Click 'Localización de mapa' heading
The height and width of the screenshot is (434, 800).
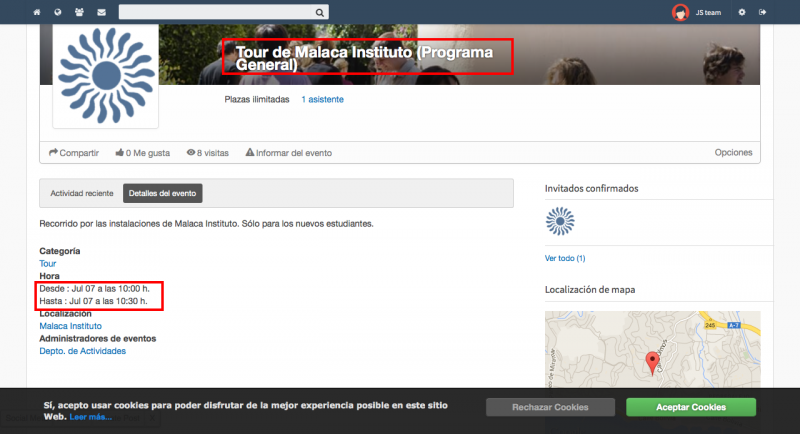point(590,290)
